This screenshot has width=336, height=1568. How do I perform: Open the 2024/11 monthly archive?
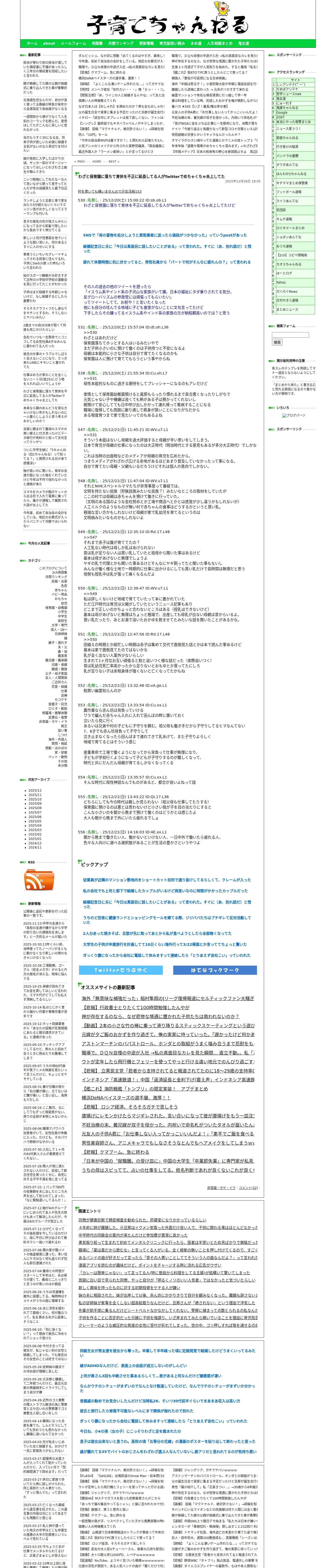tap(35, 847)
